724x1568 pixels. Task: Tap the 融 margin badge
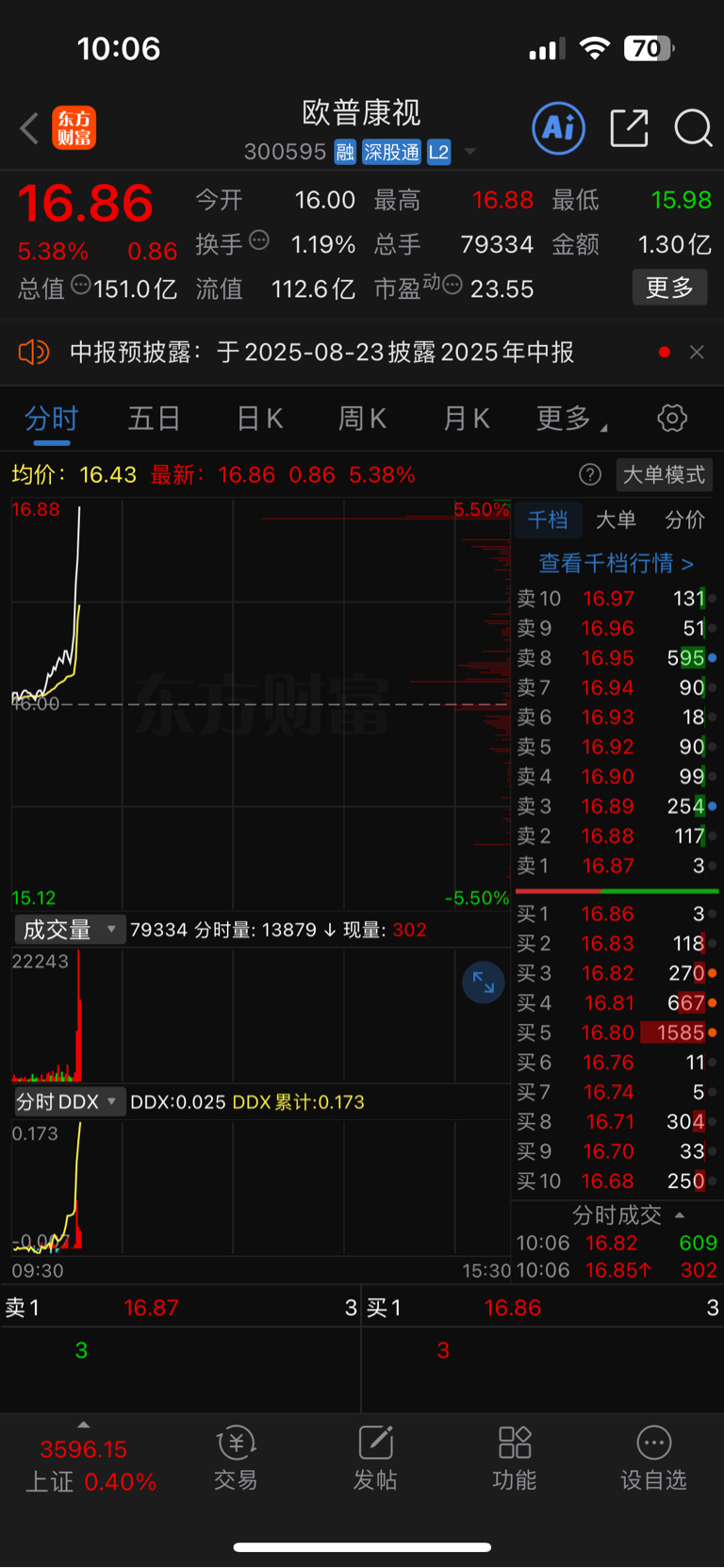pyautogui.click(x=345, y=152)
